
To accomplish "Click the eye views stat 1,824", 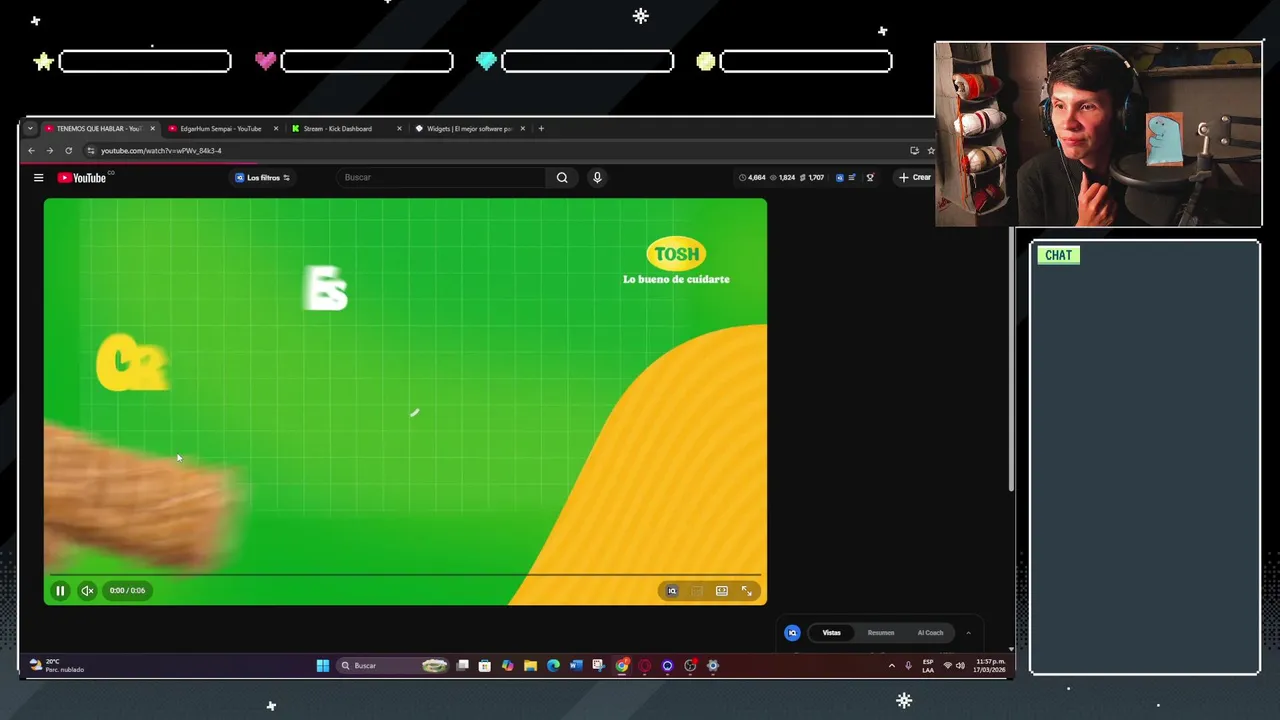I will (783, 178).
